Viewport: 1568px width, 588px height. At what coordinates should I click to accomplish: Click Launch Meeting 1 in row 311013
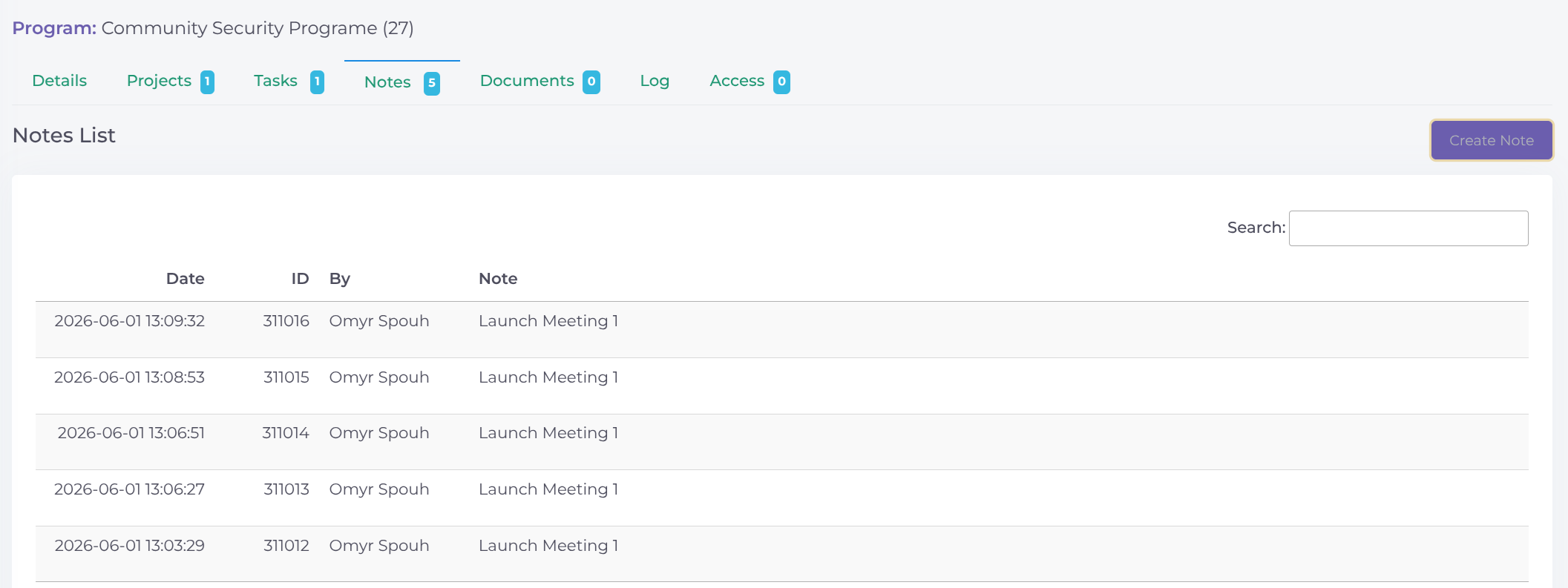548,489
